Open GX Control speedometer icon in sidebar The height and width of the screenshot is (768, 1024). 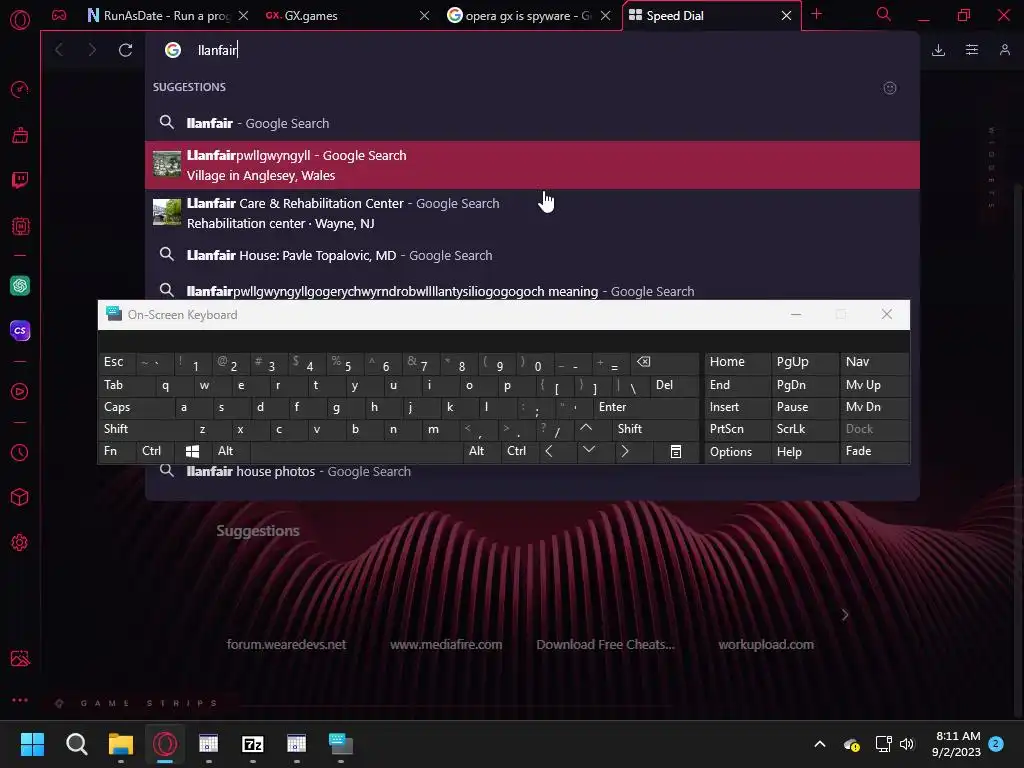pyautogui.click(x=20, y=89)
